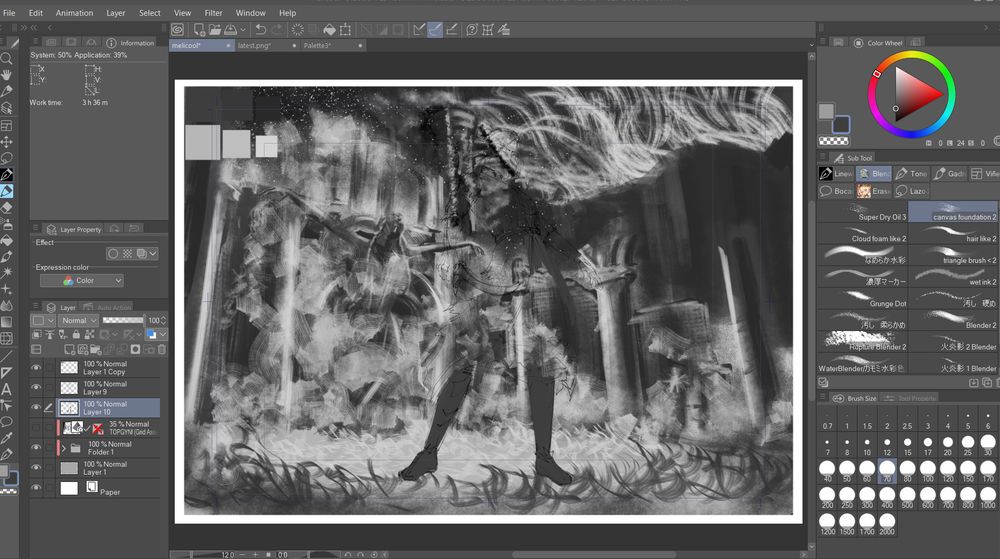The width and height of the screenshot is (1000, 559).
Task: Toggle visibility of Layer 9
Action: coord(37,388)
